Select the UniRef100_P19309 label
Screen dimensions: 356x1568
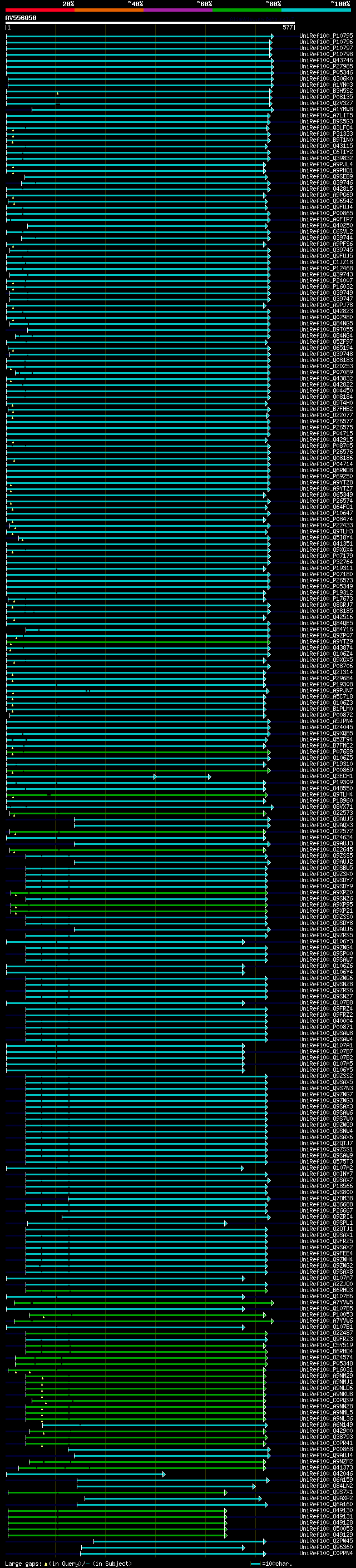326,783
